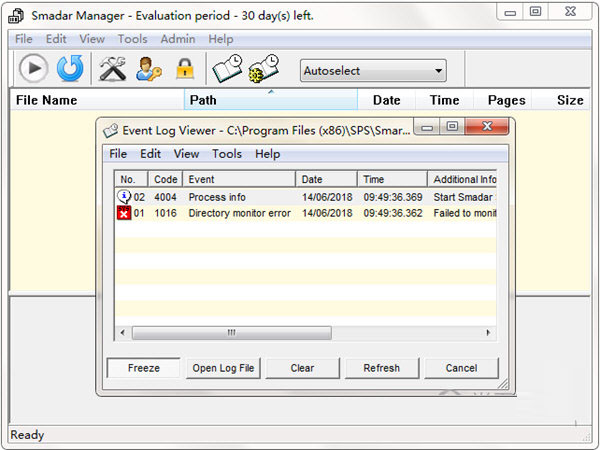This screenshot has height=450, width=600.
Task: Open Edit menu in Event Log Viewer
Action: point(150,154)
